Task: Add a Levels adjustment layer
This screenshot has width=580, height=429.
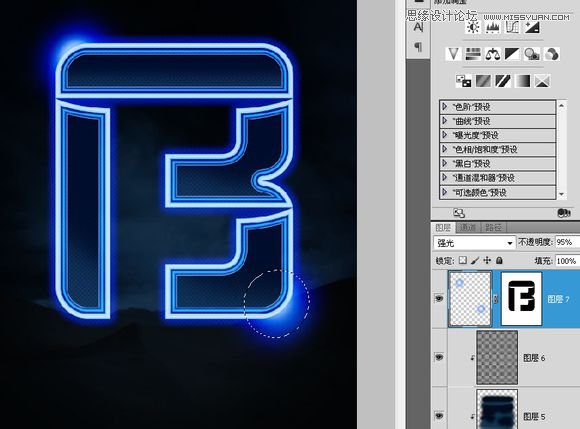Action: click(x=493, y=27)
